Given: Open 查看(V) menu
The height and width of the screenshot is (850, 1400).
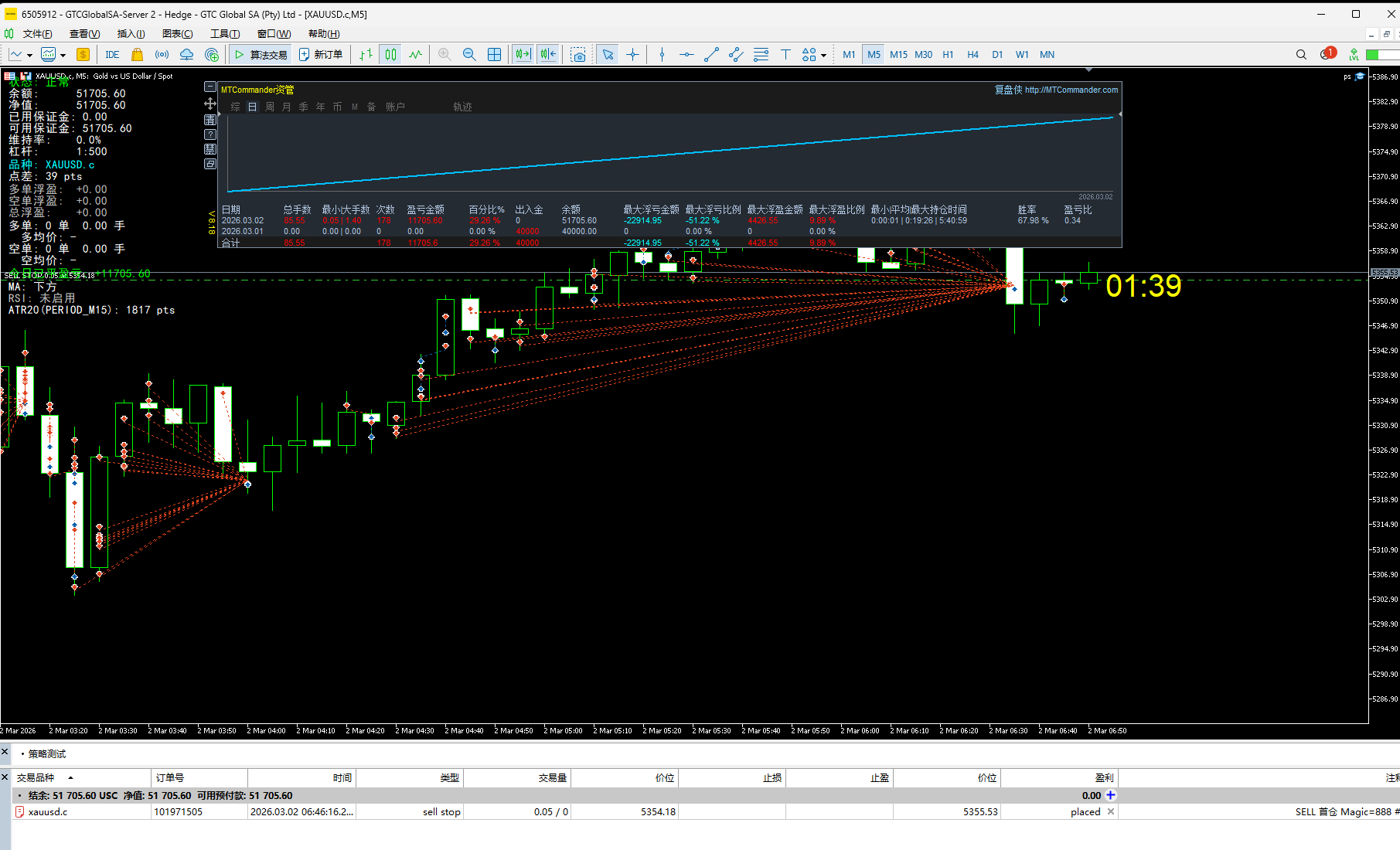Looking at the screenshot, I should coord(84,33).
